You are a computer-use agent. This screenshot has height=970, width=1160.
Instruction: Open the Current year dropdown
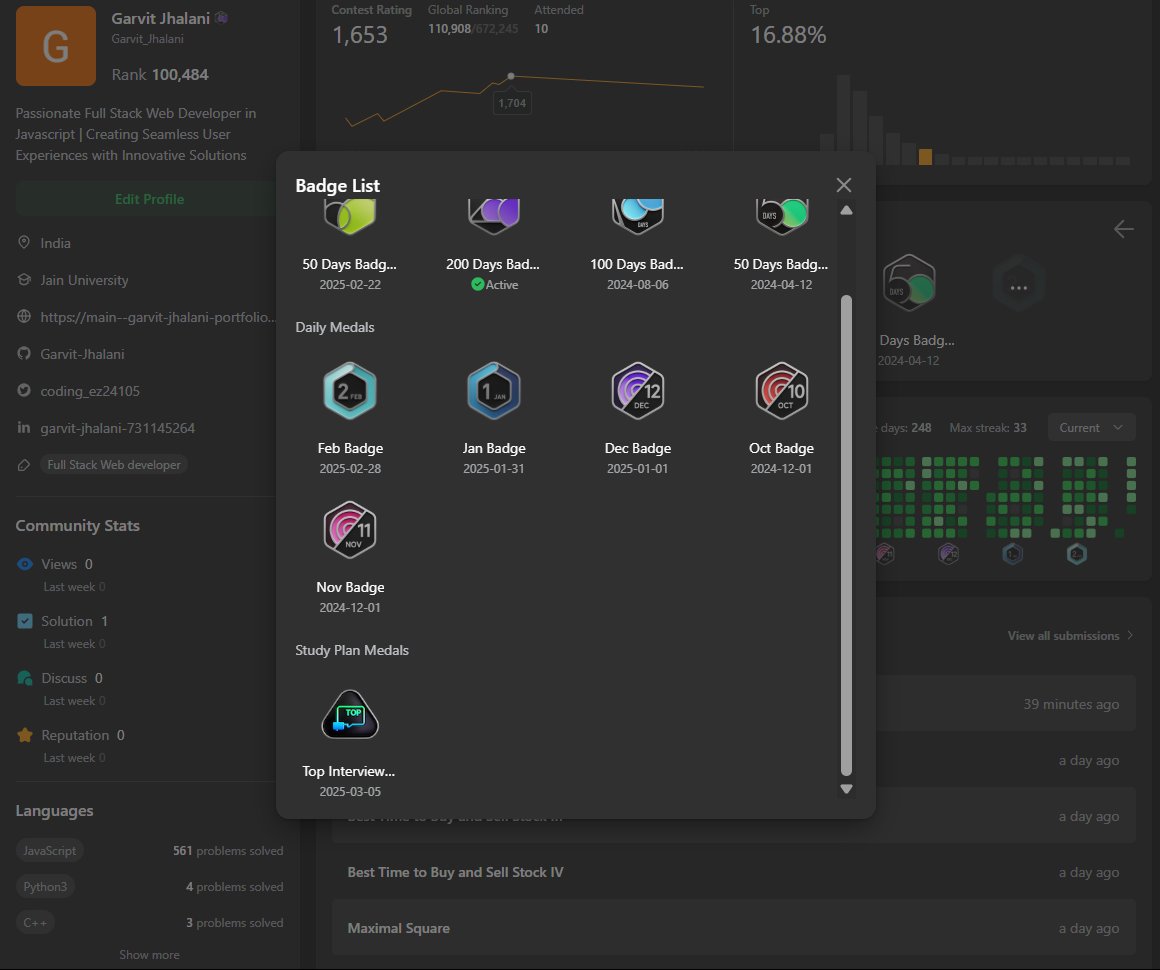(1091, 428)
